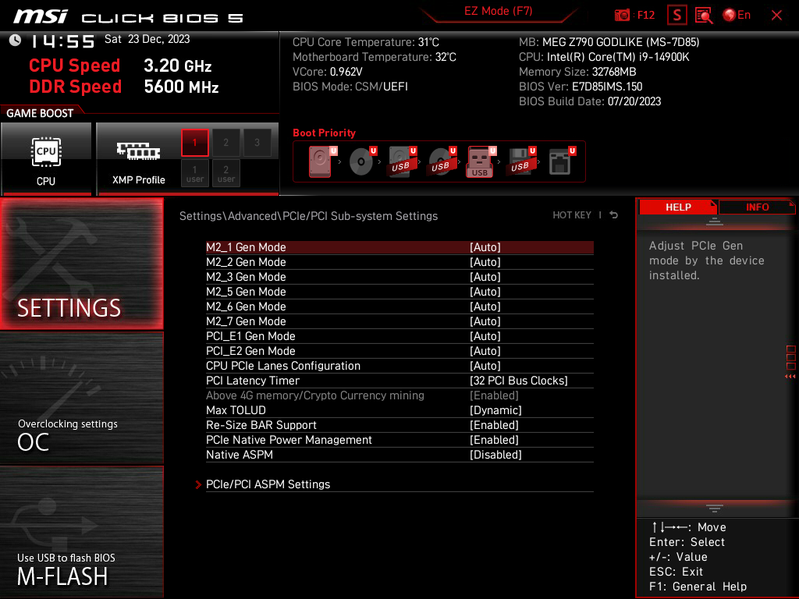Click the help panel top collapse handle
Viewport: 799px width, 599px height.
[714, 222]
